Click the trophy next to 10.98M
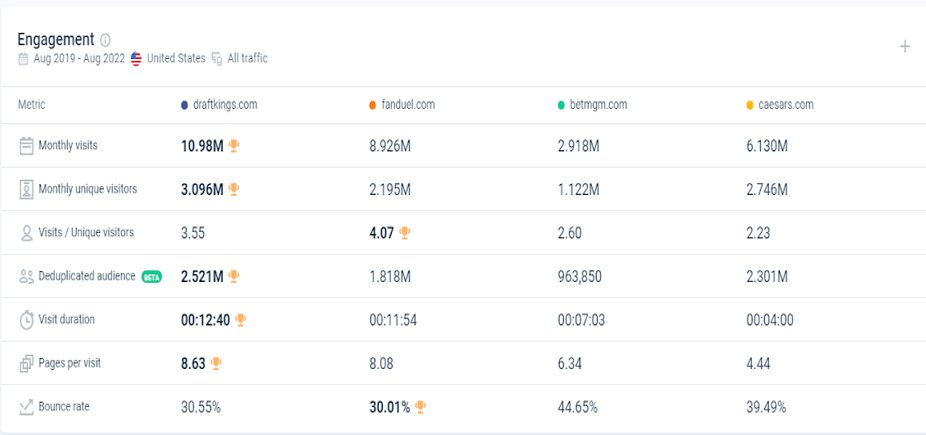This screenshot has width=926, height=435. [x=234, y=146]
